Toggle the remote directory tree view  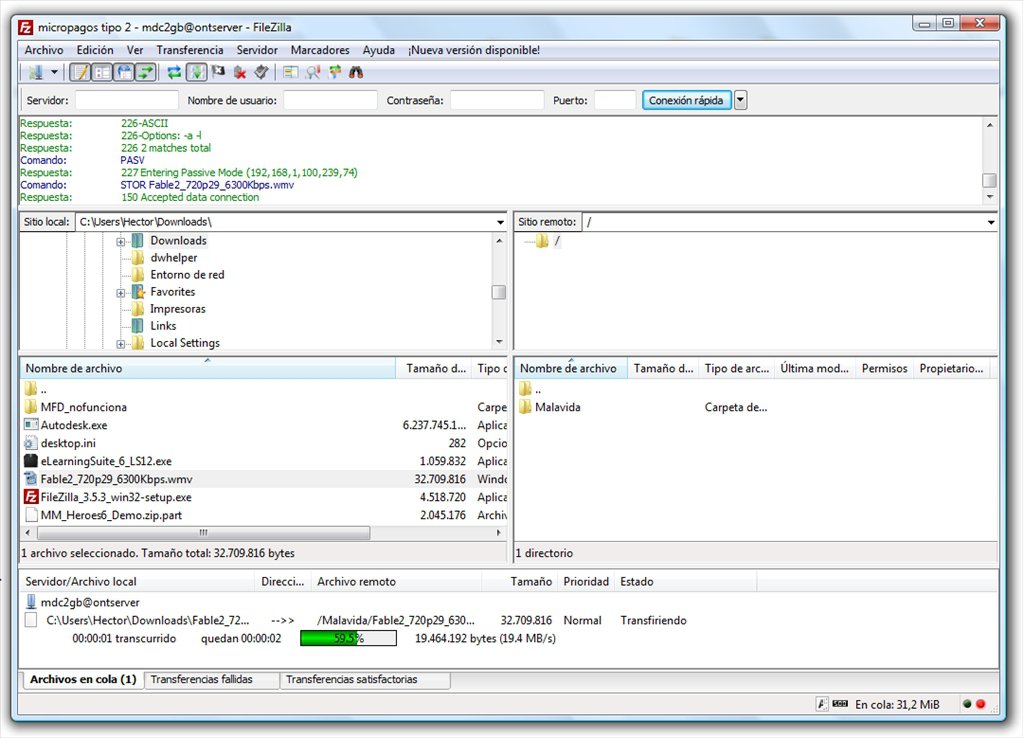[122, 72]
